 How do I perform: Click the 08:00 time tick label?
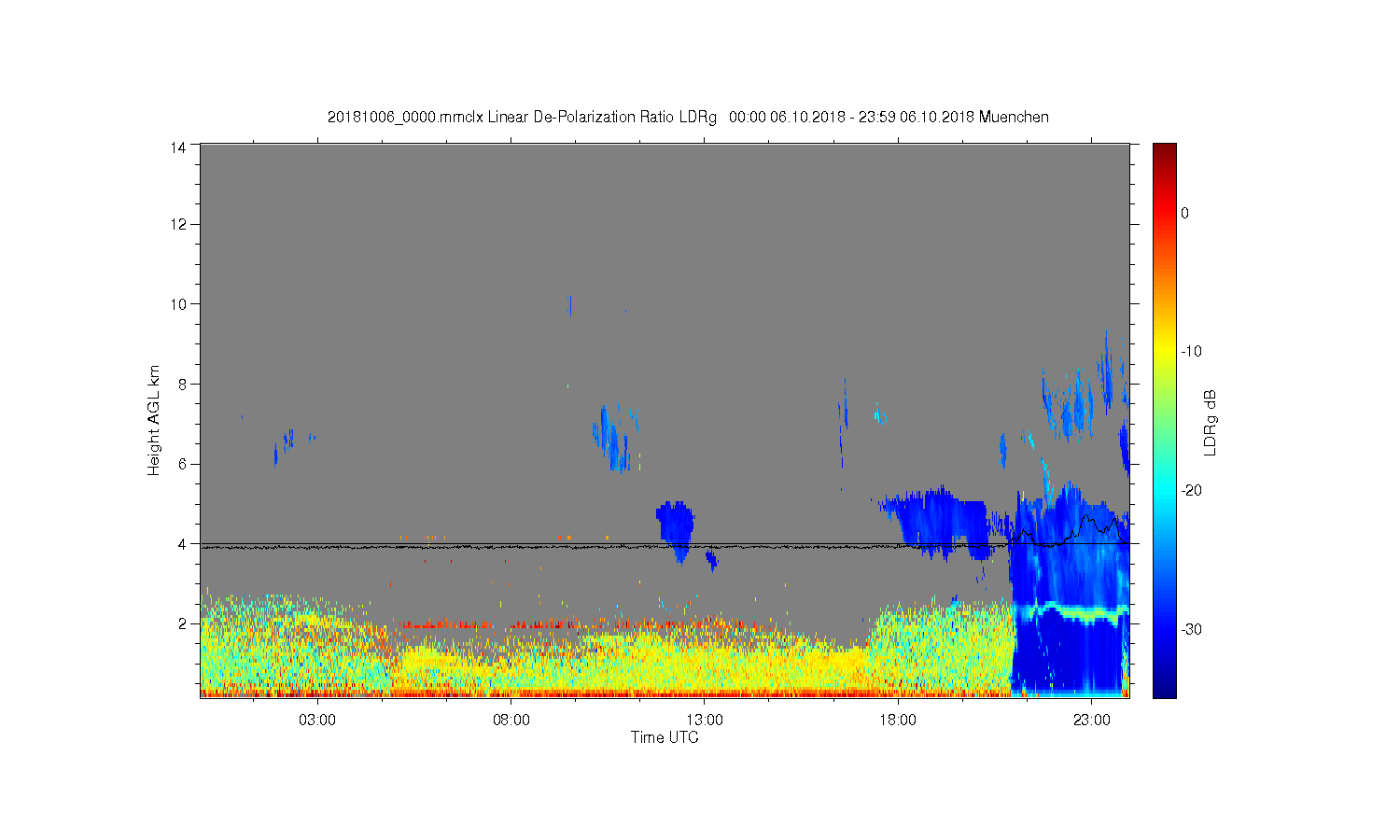point(511,721)
